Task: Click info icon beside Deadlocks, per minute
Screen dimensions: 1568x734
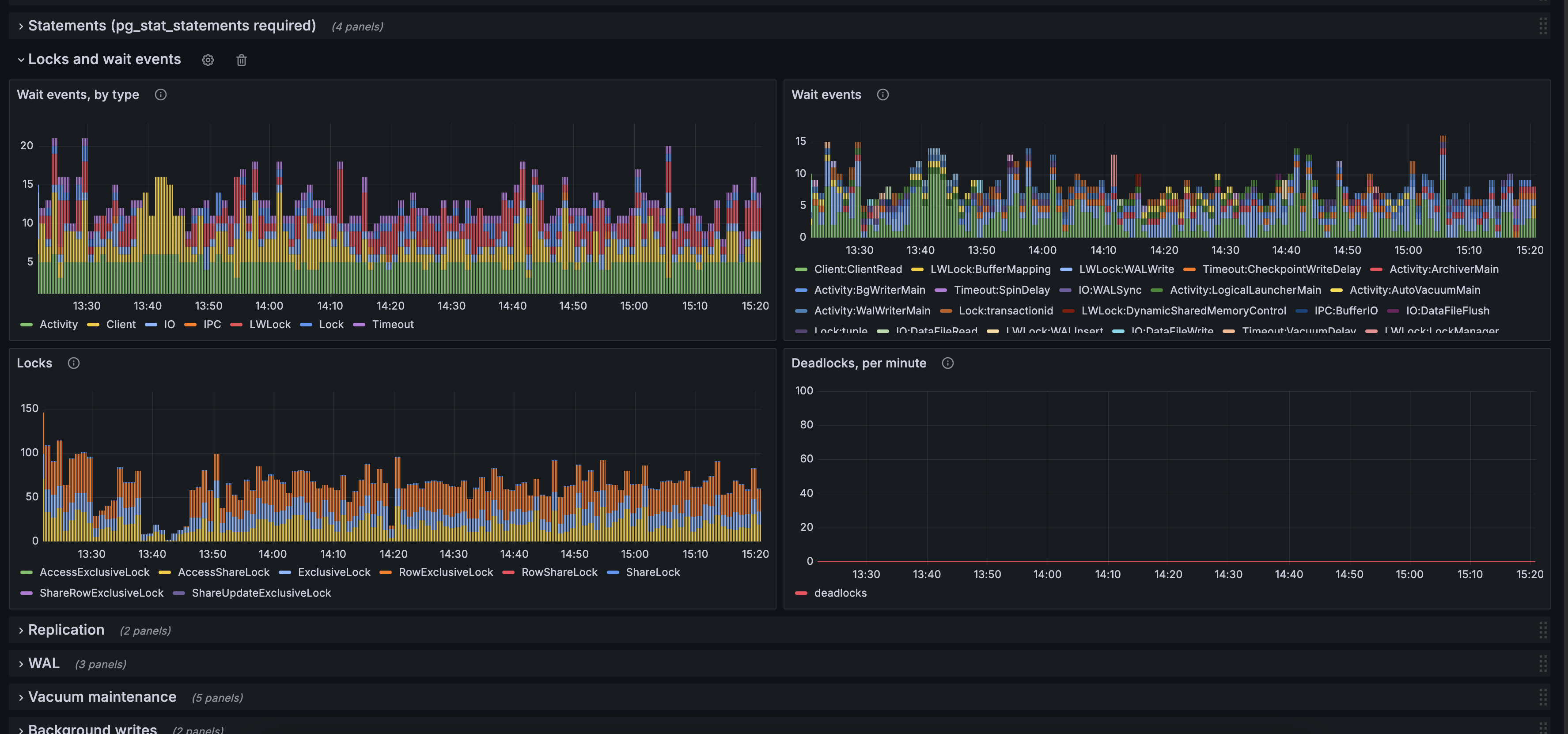Action: click(x=948, y=363)
